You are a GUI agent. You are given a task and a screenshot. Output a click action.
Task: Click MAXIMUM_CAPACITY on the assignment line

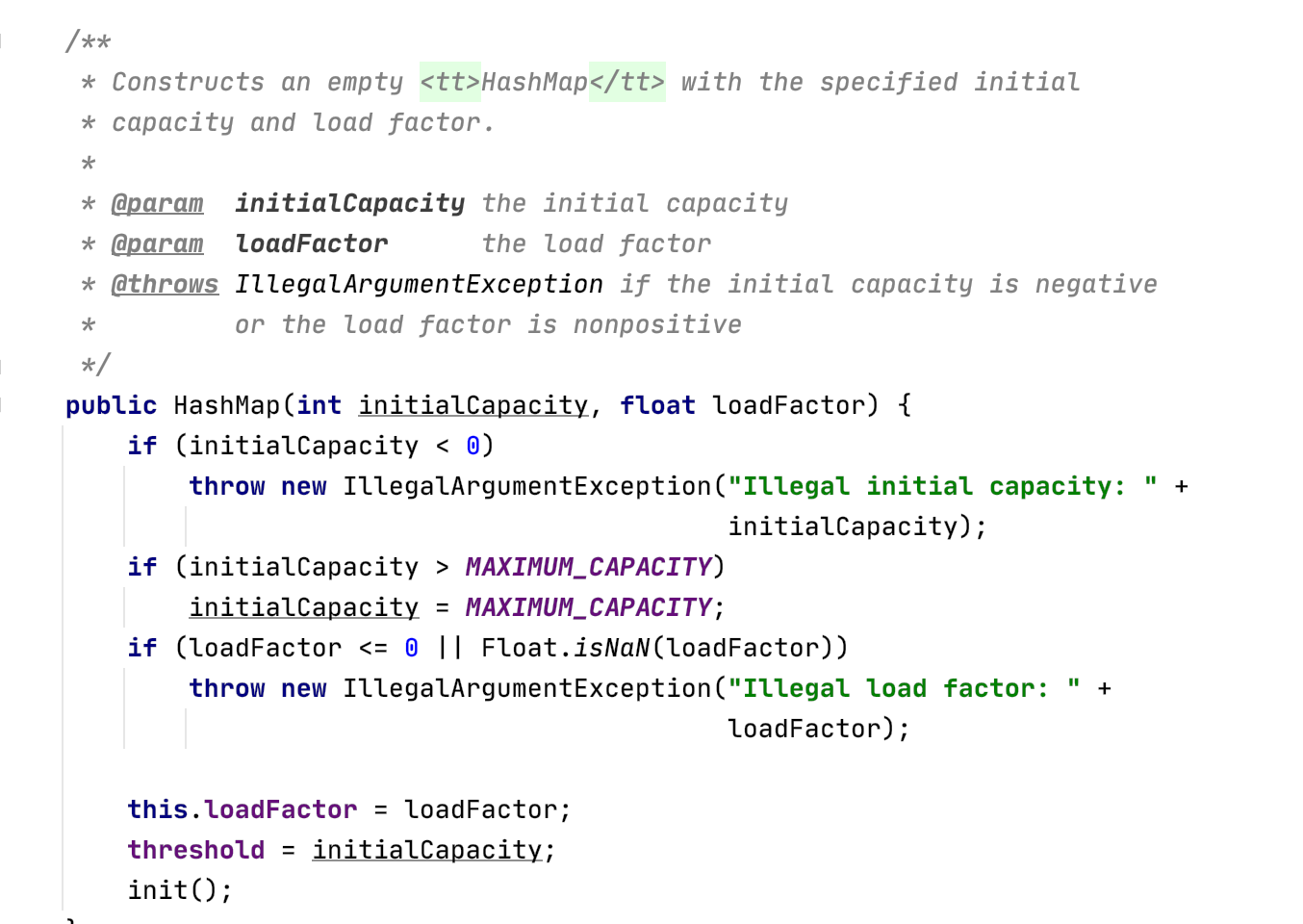588,608
